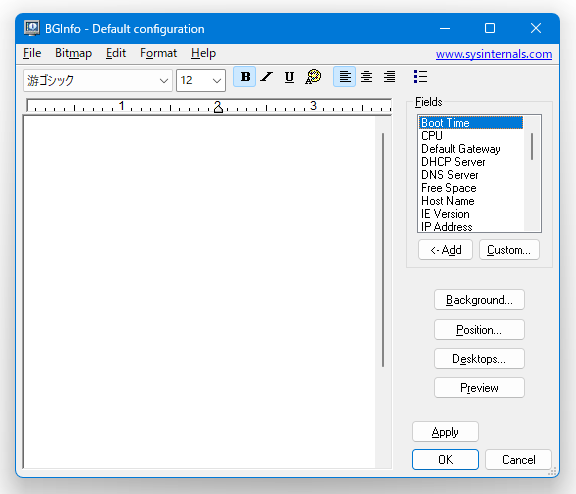Select Boot Time in Fields list
This screenshot has height=494, width=576.
471,123
